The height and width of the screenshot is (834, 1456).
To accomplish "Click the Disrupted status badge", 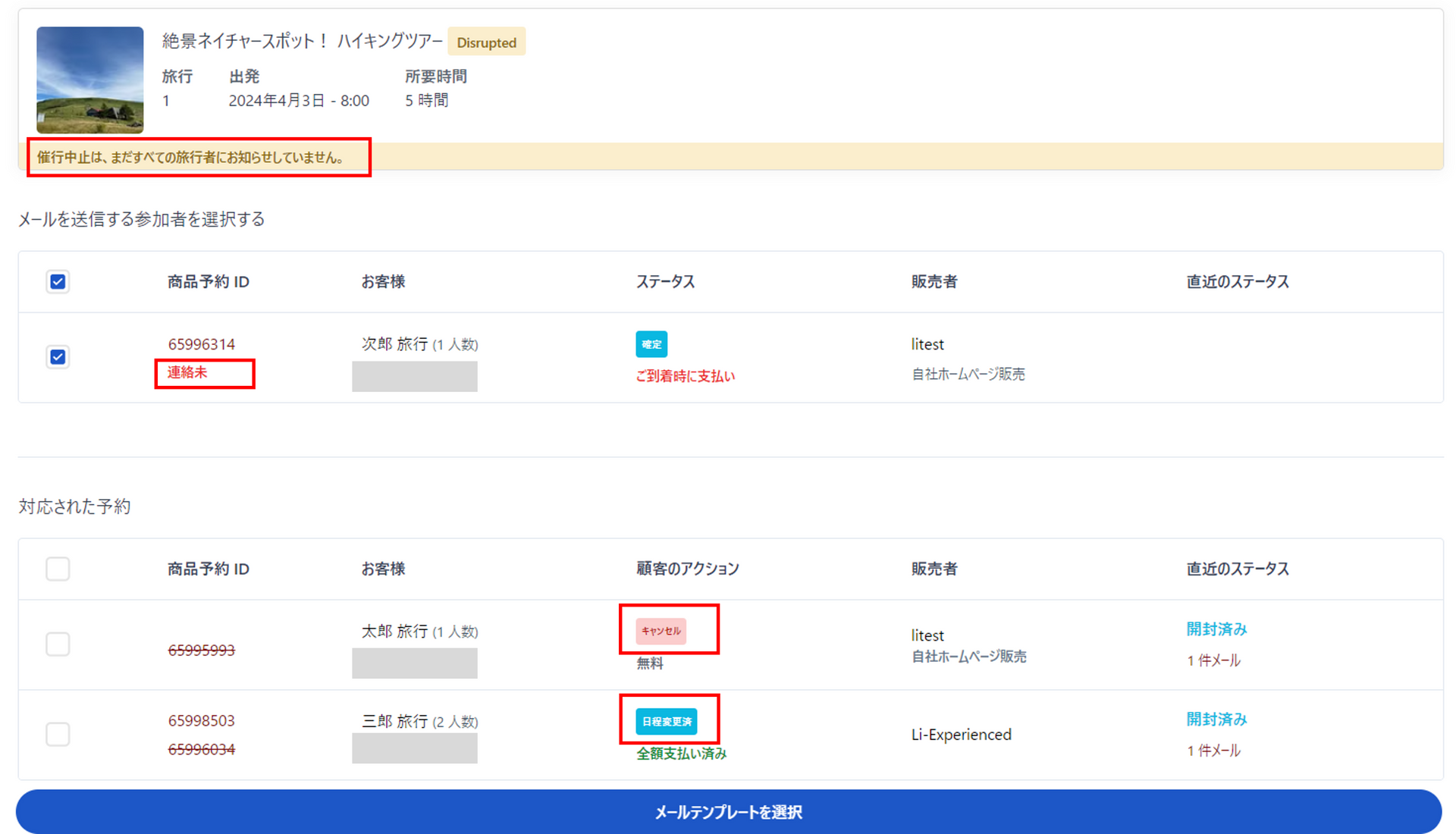I will coord(486,42).
